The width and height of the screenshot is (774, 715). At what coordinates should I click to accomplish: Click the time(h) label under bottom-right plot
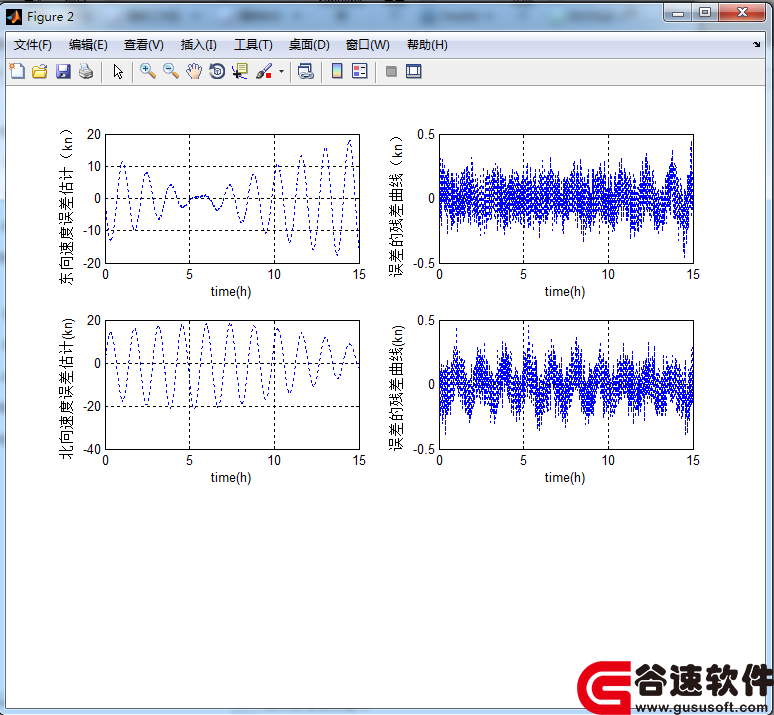click(565, 477)
